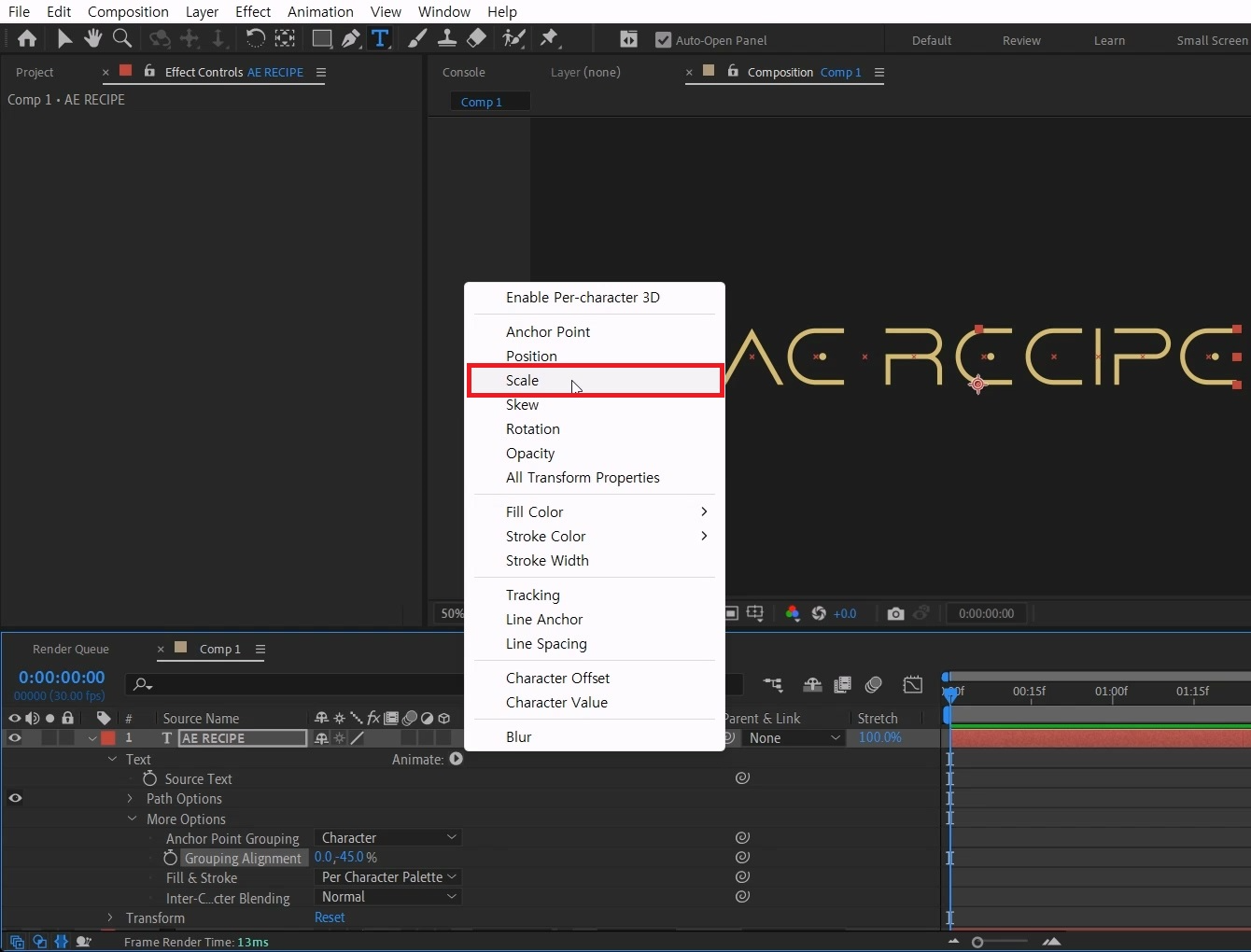Select the Clone Stamp tool
Screen dimensions: 1251x952
447,38
